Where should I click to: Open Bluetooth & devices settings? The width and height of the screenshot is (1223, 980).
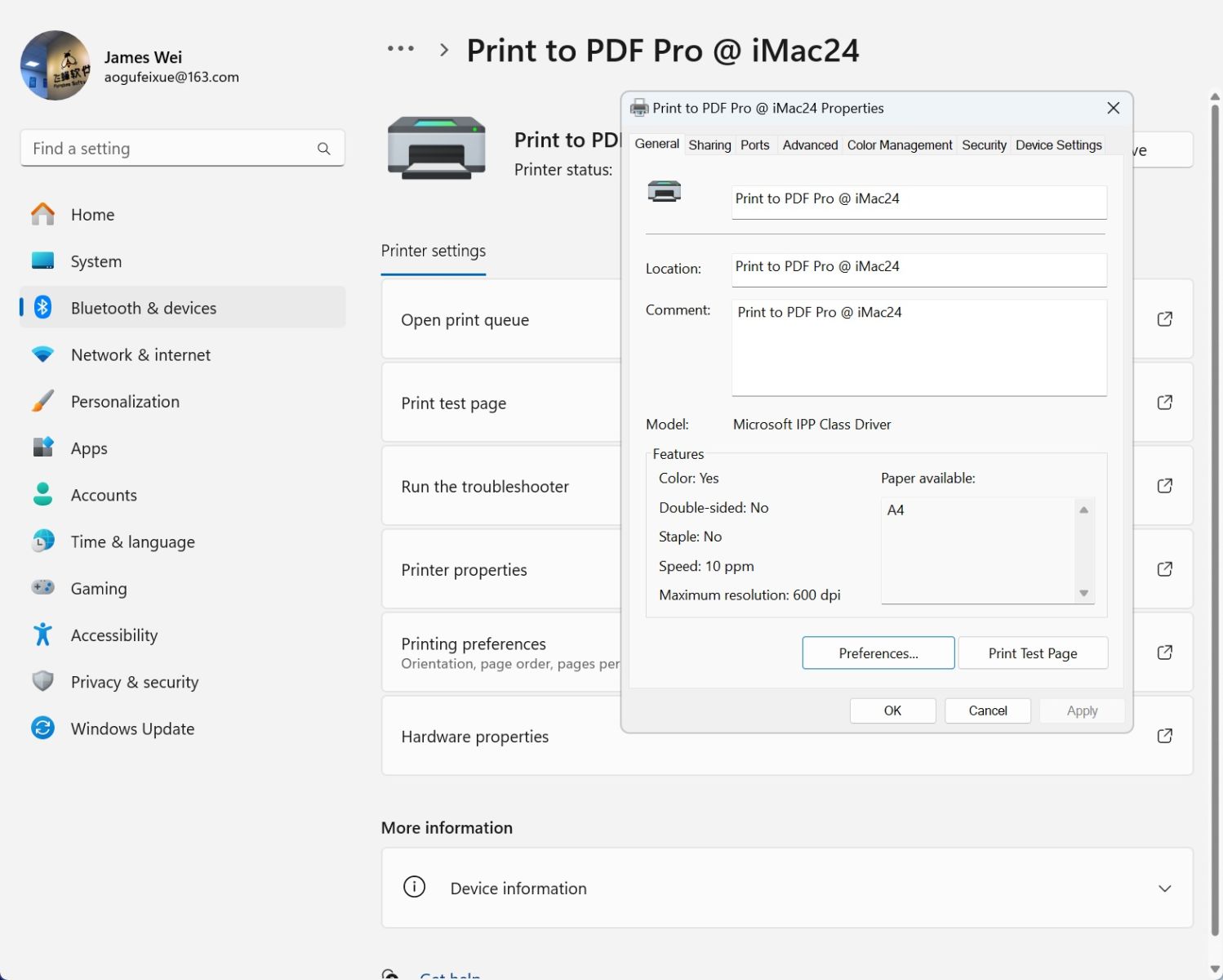point(182,307)
